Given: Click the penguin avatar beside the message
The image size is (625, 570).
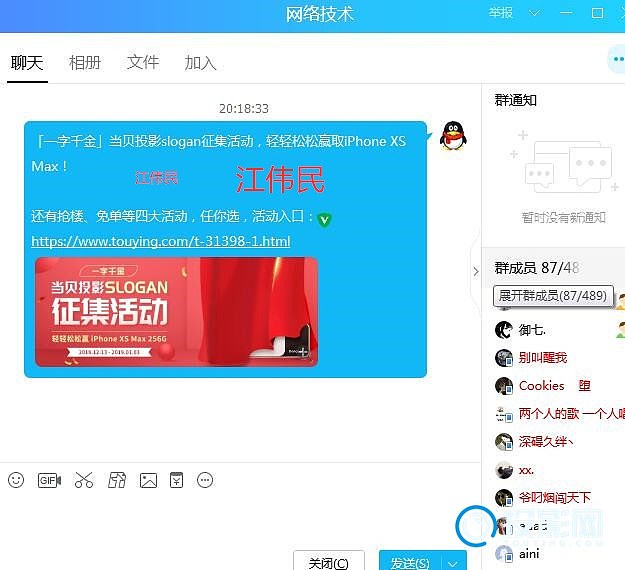Looking at the screenshot, I should pos(453,136).
